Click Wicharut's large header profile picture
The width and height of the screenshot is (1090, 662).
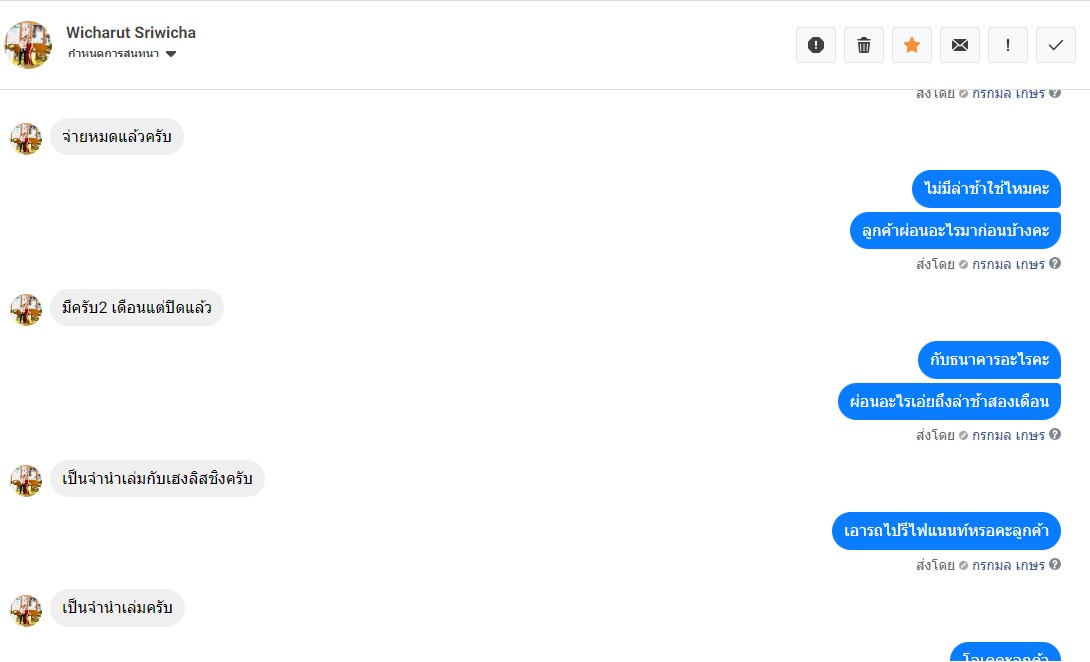coord(28,45)
